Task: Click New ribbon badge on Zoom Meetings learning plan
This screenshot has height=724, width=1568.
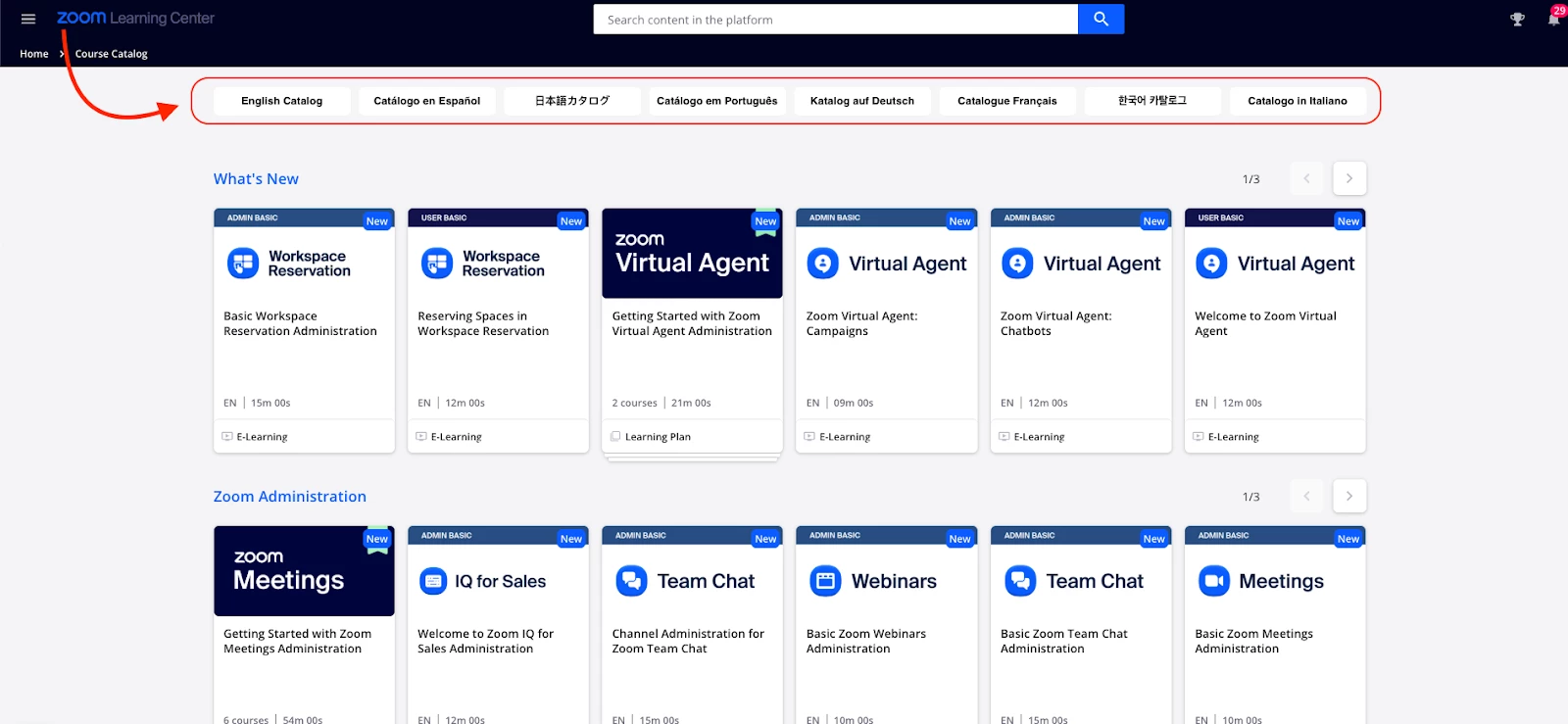Action: click(377, 541)
